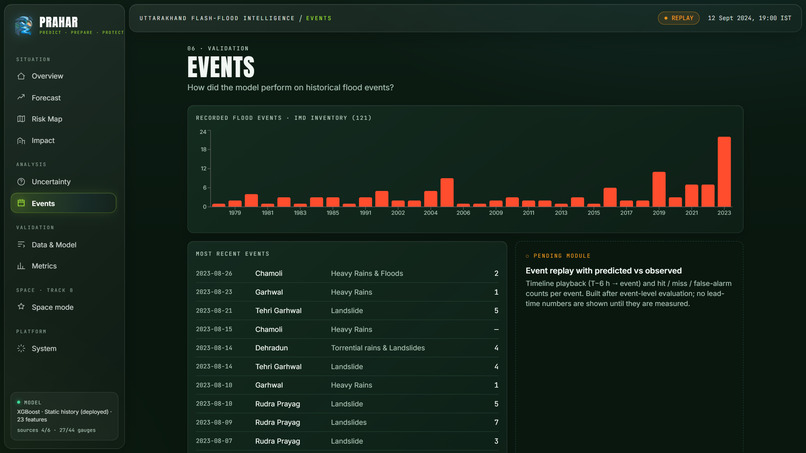
Task: Click the Forecast trend-line icon
Action: (x=21, y=97)
